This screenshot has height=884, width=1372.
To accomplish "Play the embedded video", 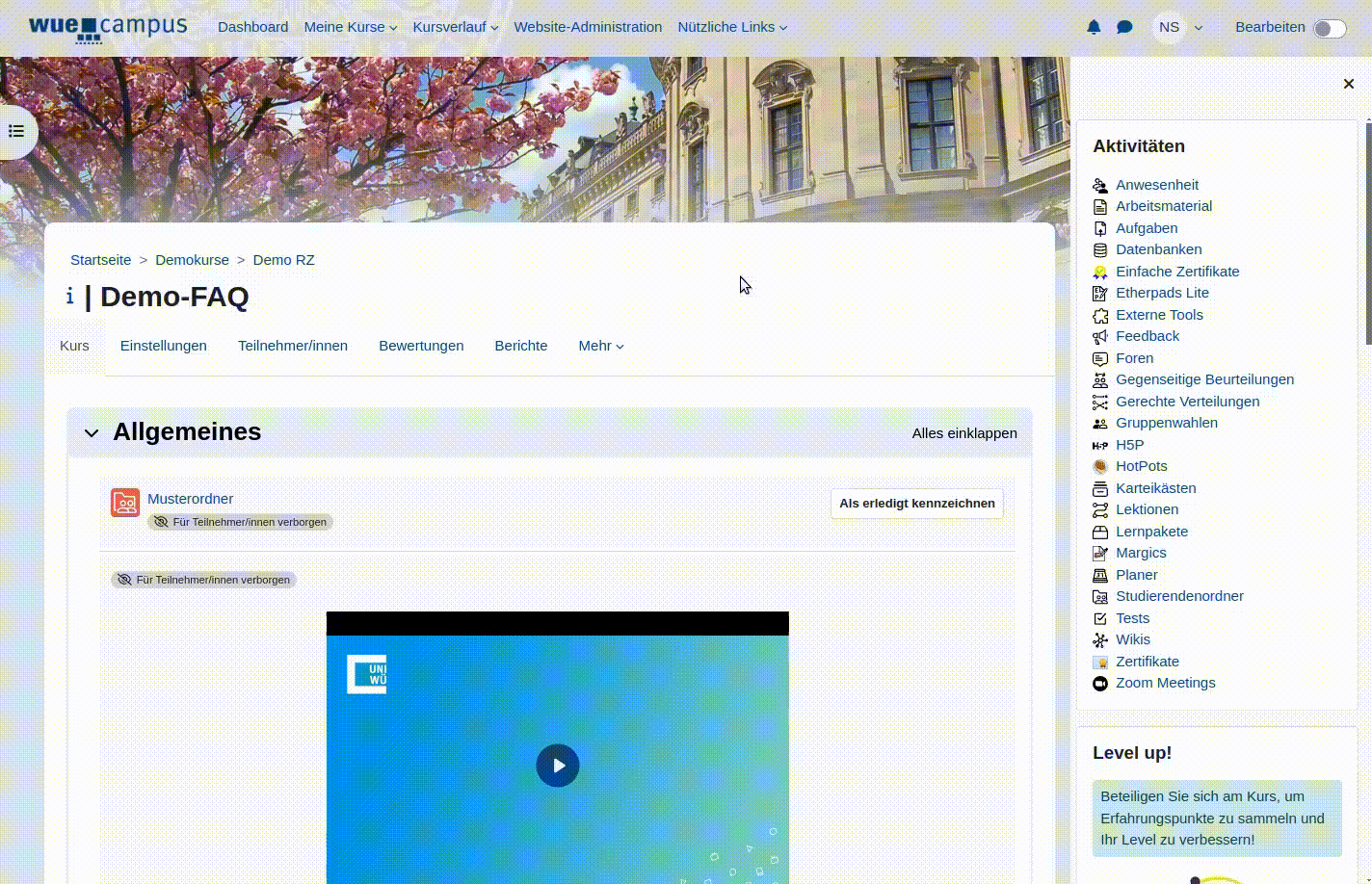I will [558, 766].
